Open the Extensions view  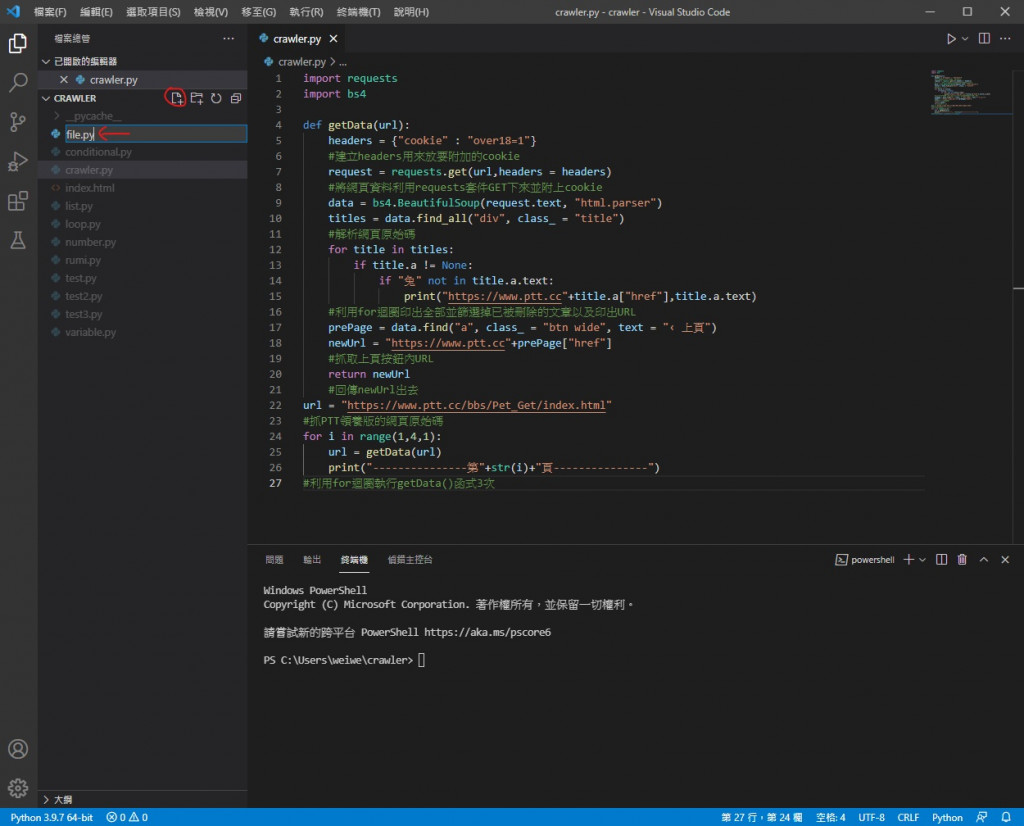[18, 201]
